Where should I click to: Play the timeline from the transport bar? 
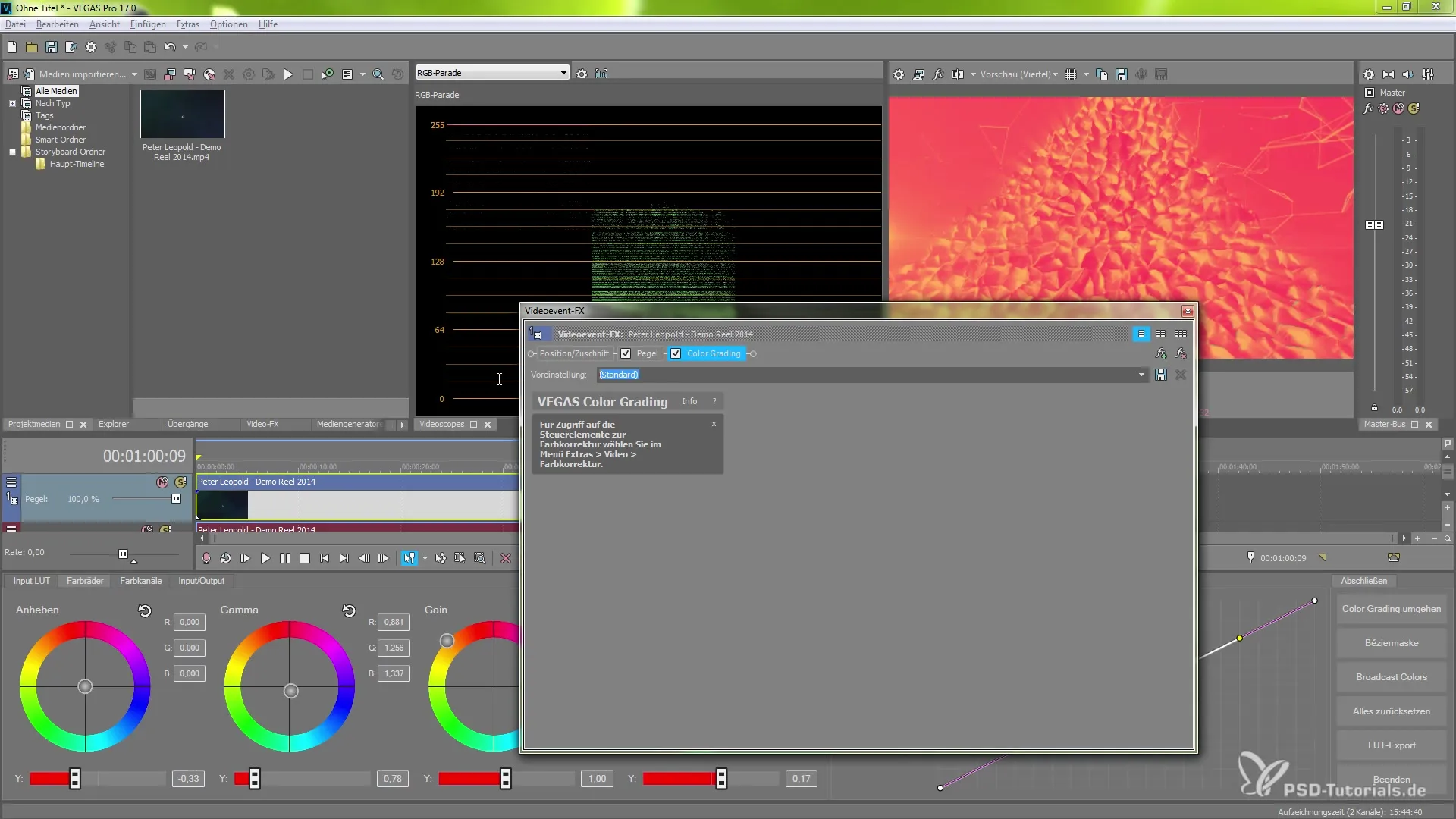pos(265,558)
